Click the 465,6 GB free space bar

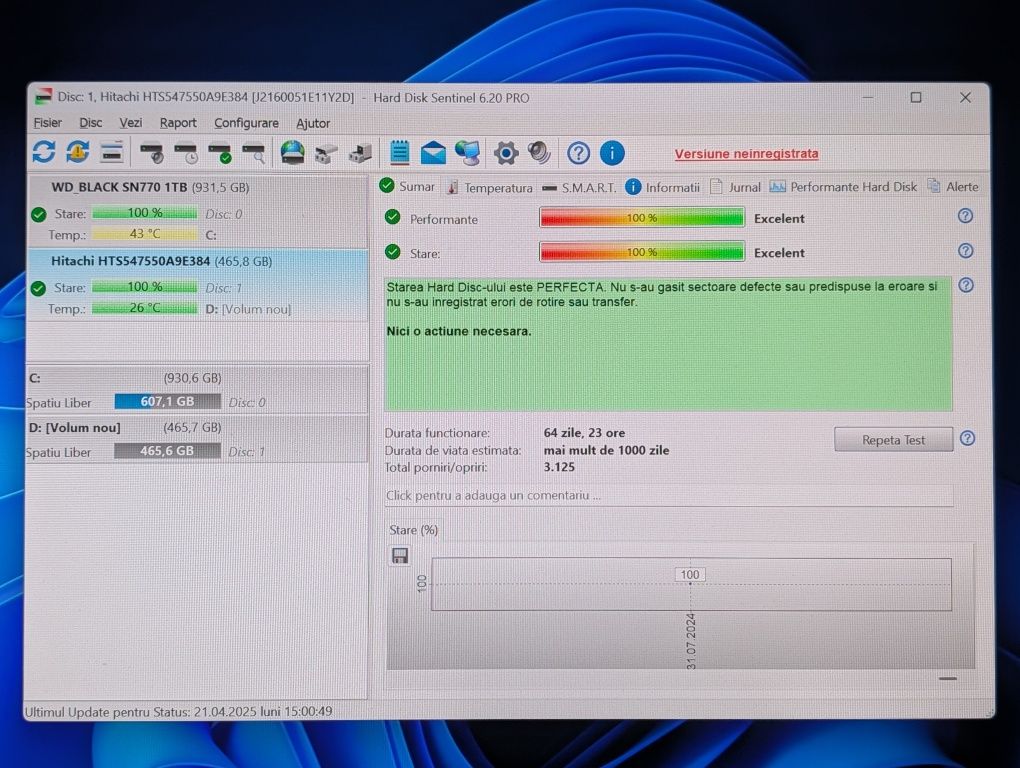[x=167, y=451]
